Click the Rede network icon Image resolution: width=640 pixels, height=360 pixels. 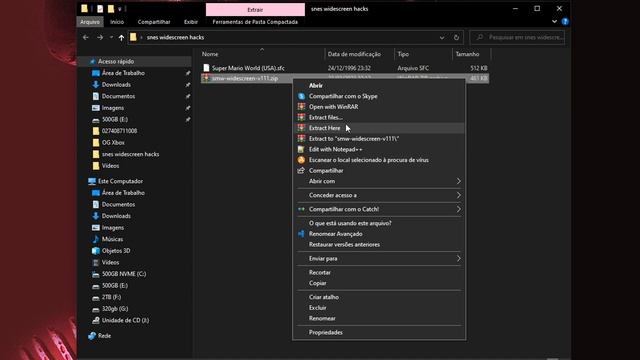click(x=92, y=336)
